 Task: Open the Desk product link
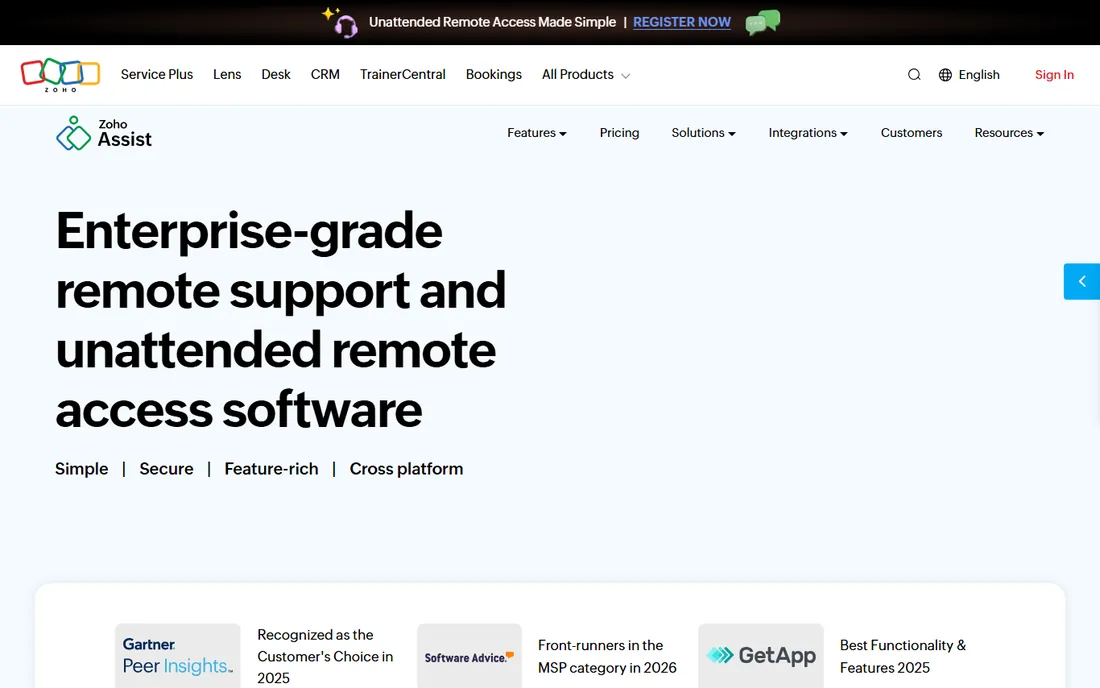point(276,74)
